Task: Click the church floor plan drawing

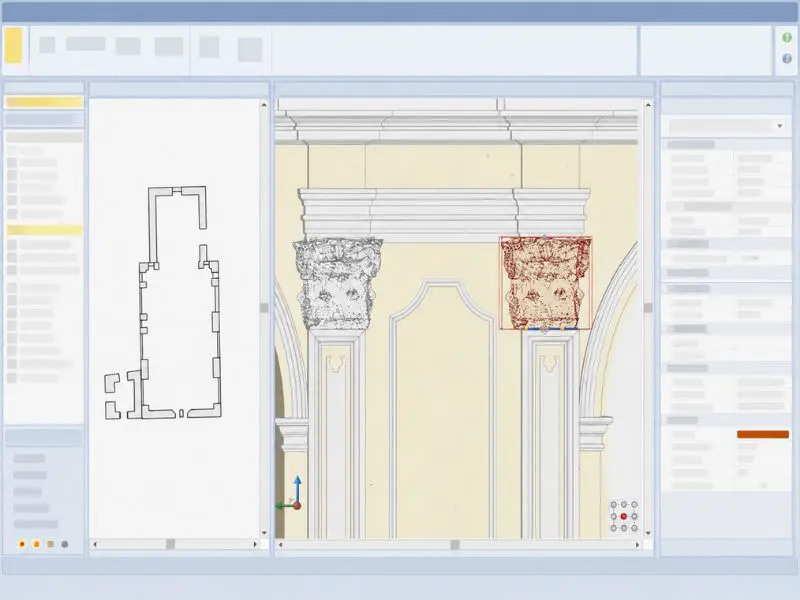Action: click(x=163, y=303)
